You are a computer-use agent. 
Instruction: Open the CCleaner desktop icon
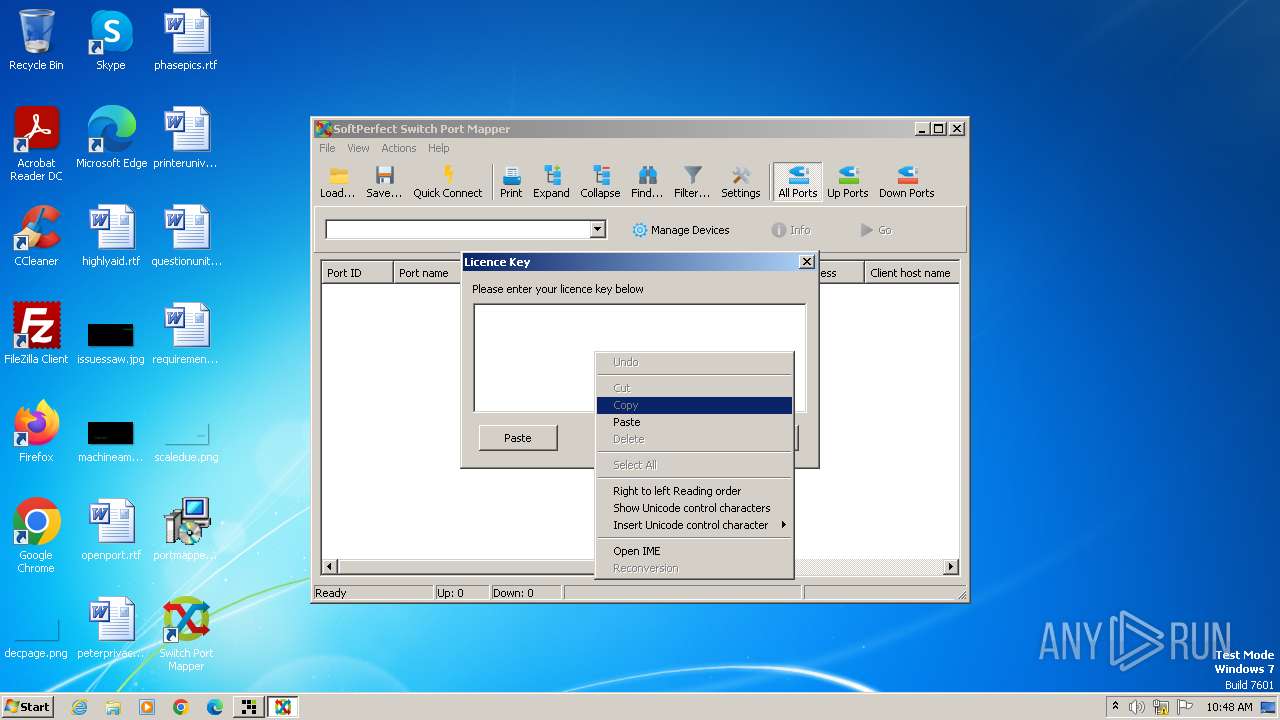point(36,236)
